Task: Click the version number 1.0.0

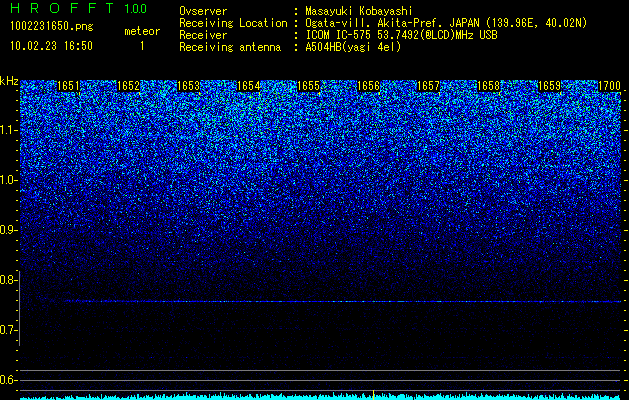Action: (136, 9)
